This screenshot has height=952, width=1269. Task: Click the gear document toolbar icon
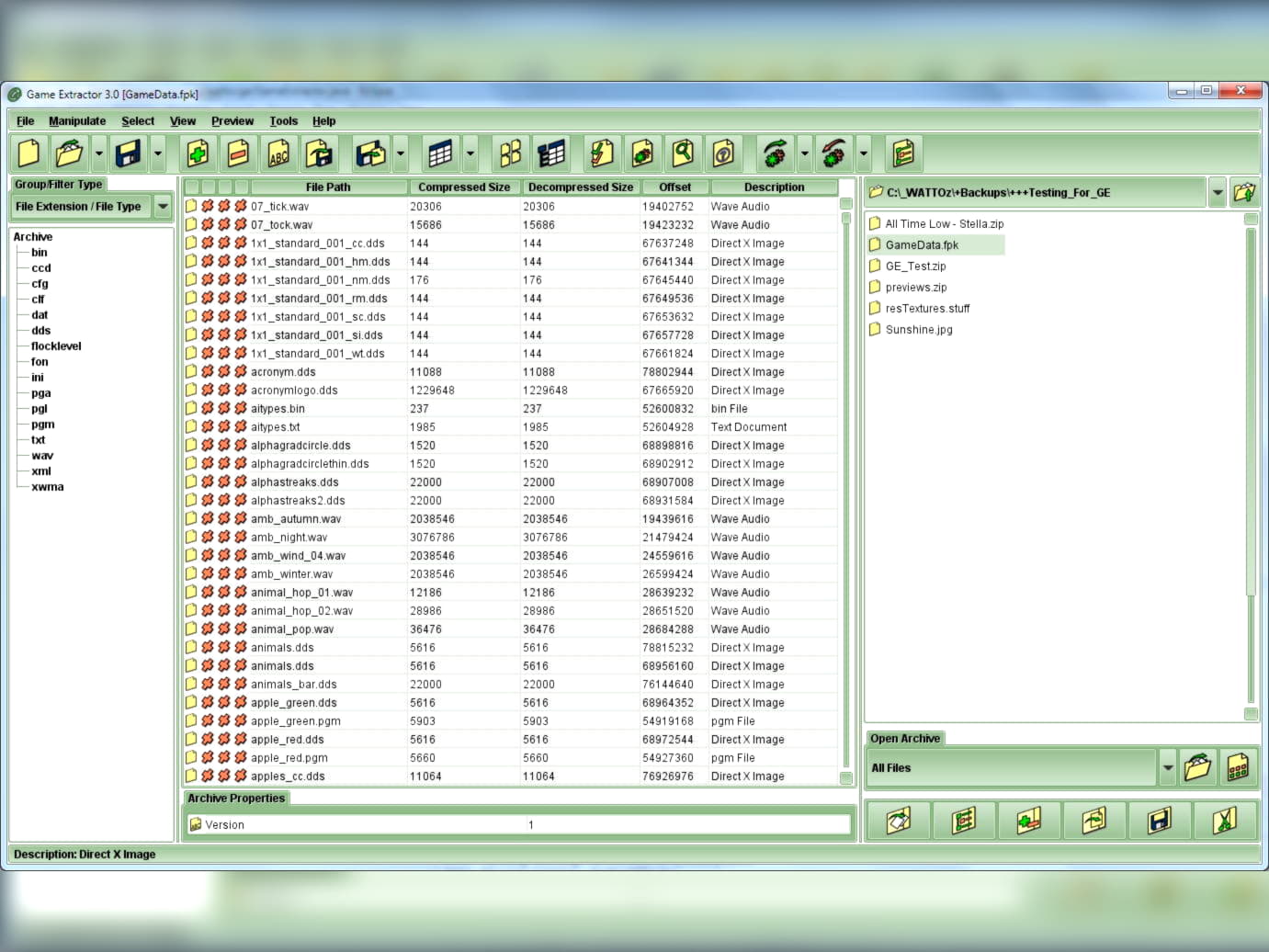pos(642,153)
